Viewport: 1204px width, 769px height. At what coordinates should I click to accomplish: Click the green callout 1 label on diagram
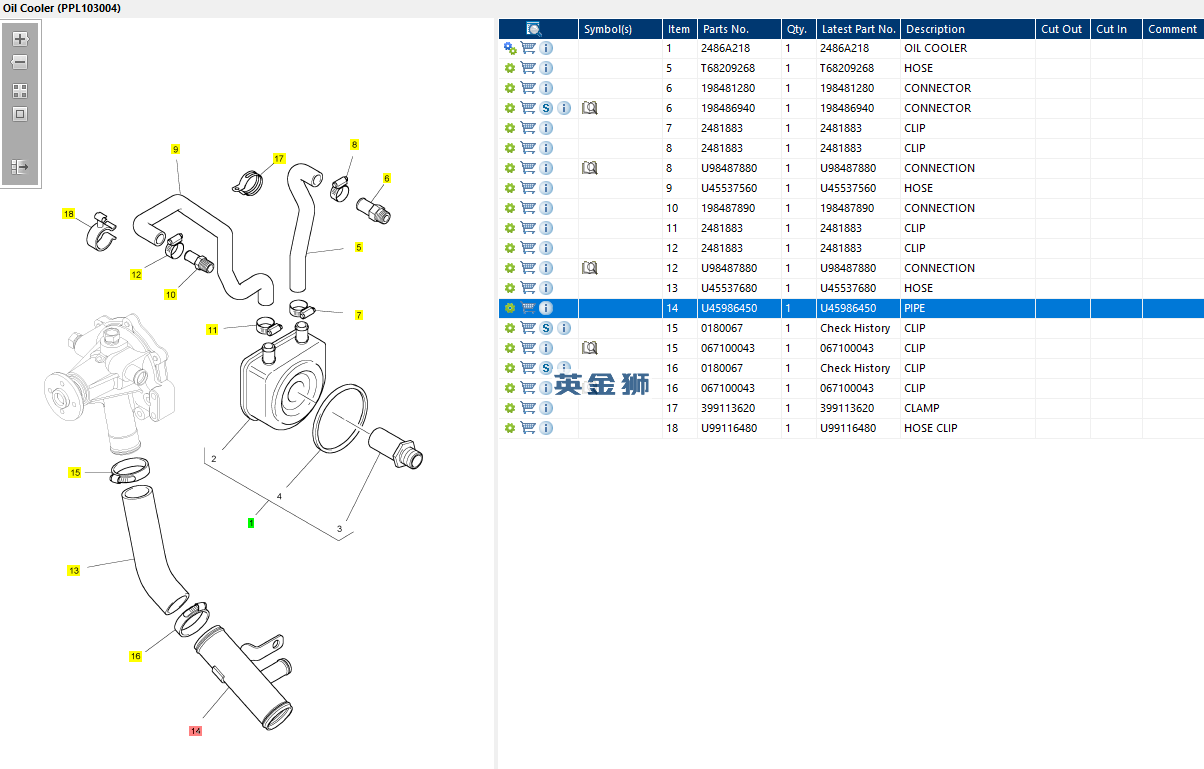(x=251, y=522)
